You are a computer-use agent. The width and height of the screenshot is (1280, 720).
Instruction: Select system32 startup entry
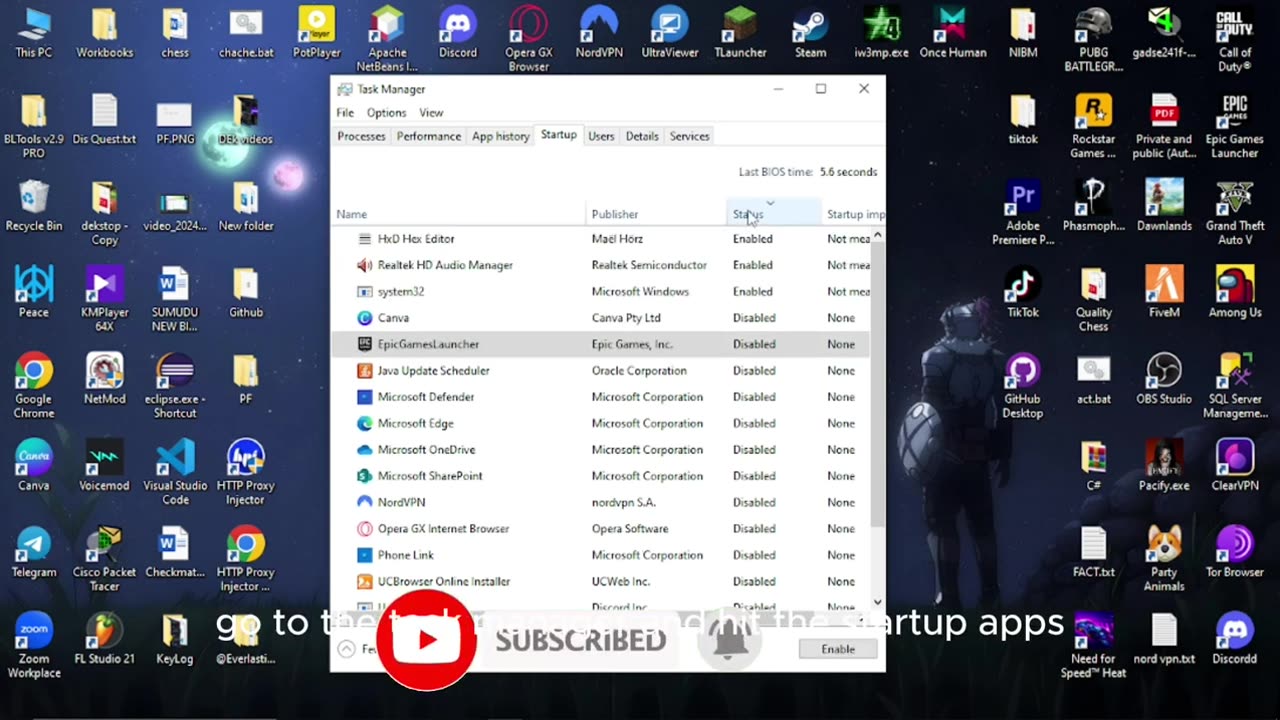point(601,291)
